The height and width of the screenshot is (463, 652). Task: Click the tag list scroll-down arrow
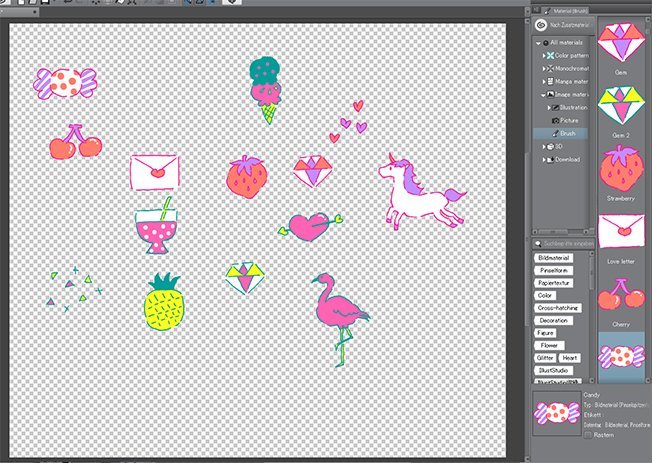pos(592,380)
